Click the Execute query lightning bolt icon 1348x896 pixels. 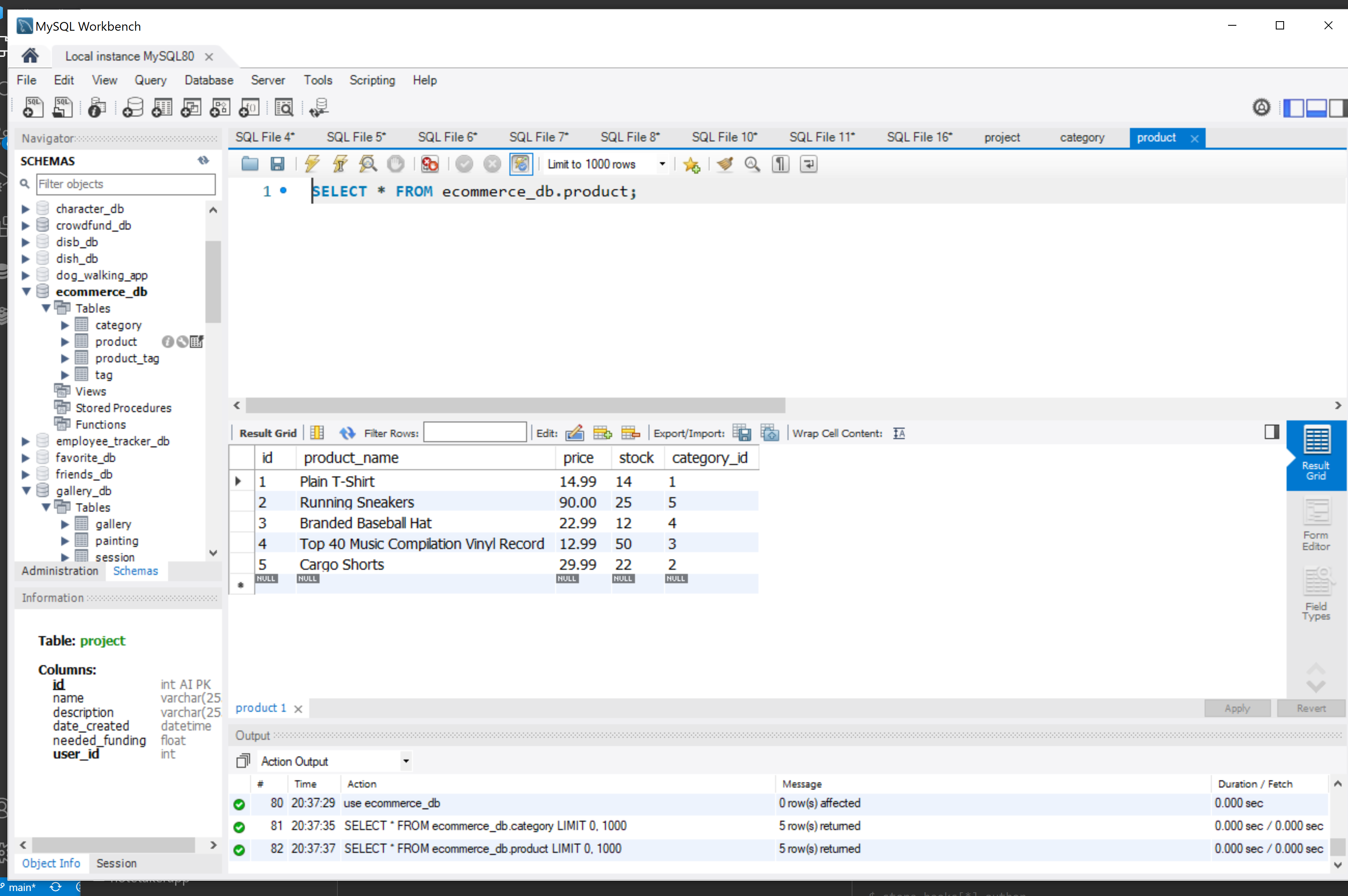pos(312,164)
